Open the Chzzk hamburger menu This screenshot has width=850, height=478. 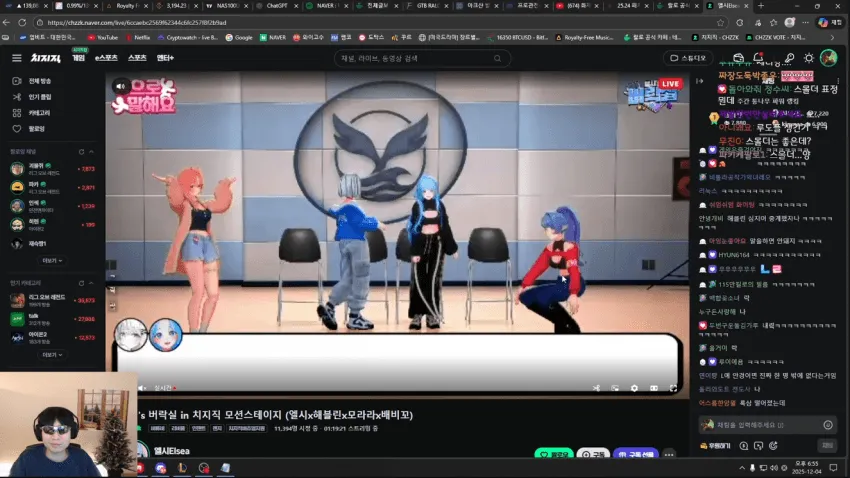[17, 58]
